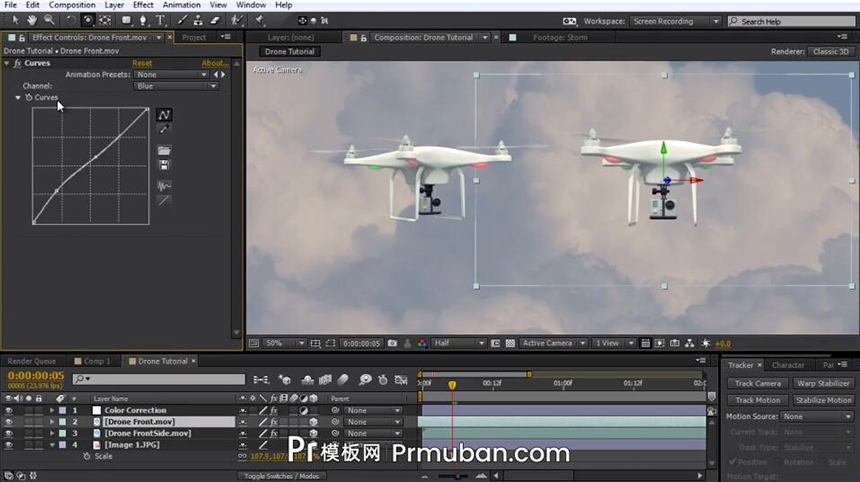The image size is (860, 482).
Task: Switch to the Render Queue tab
Action: pyautogui.click(x=32, y=361)
